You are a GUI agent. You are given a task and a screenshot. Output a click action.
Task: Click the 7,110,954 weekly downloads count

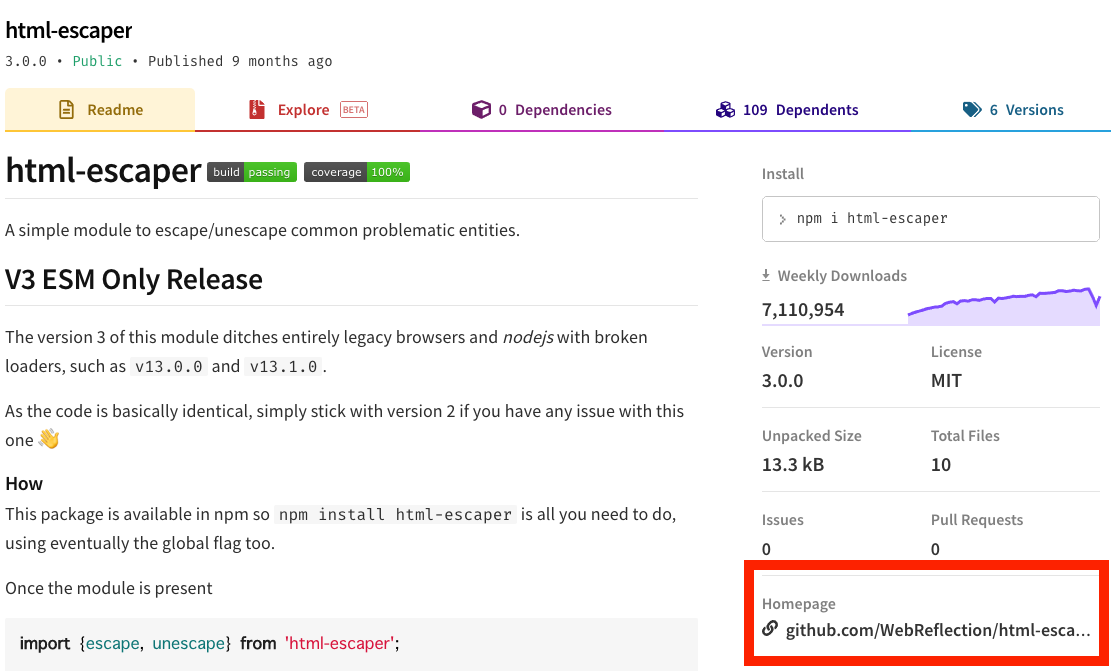804,309
